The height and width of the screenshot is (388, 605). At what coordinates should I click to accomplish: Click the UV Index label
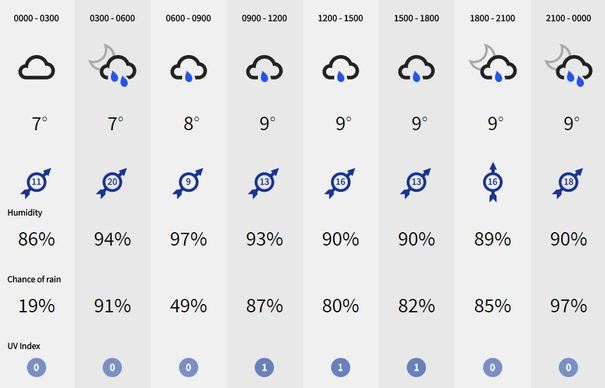tap(24, 346)
